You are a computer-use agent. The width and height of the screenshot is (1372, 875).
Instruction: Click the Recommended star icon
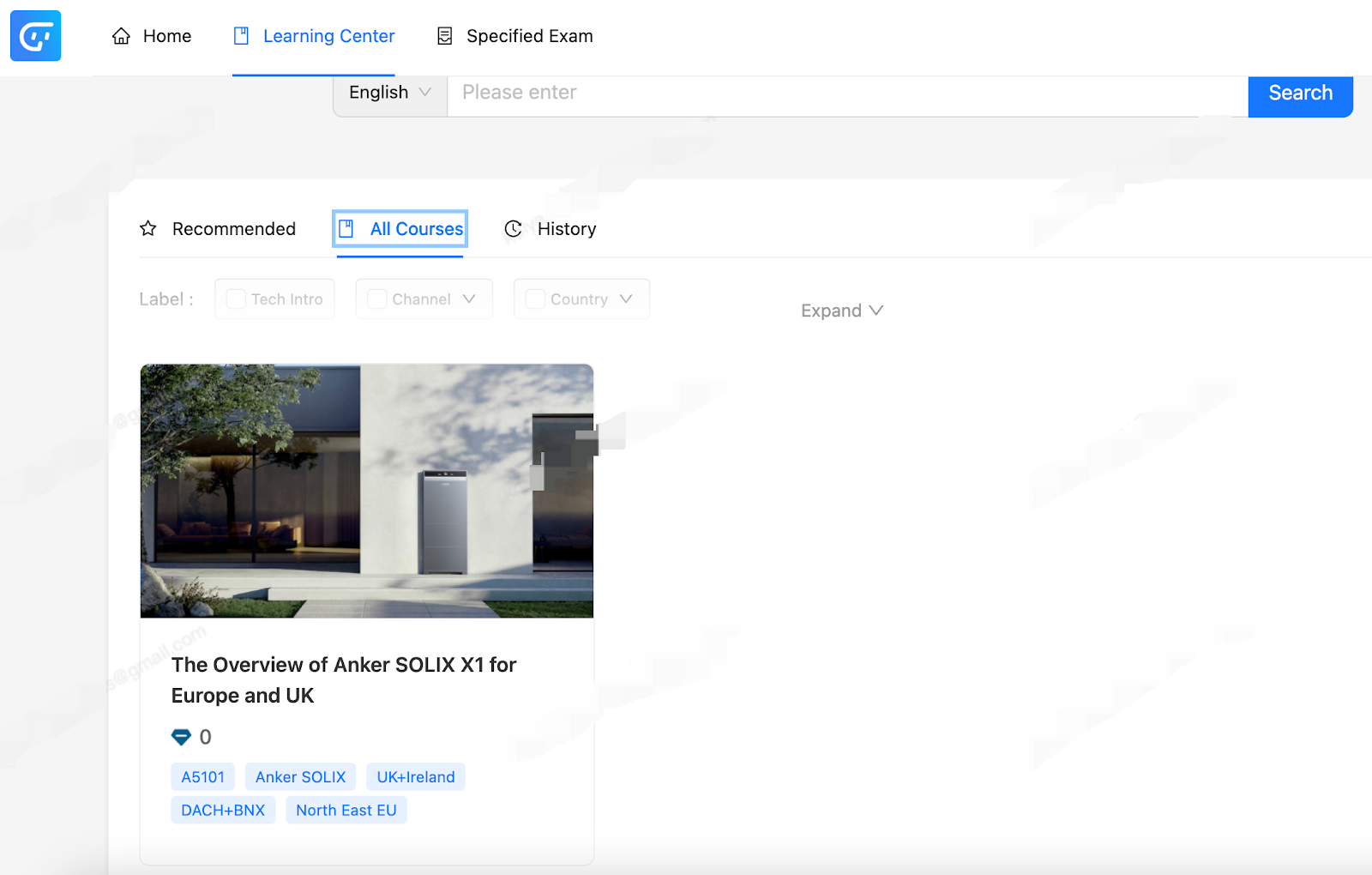click(148, 228)
